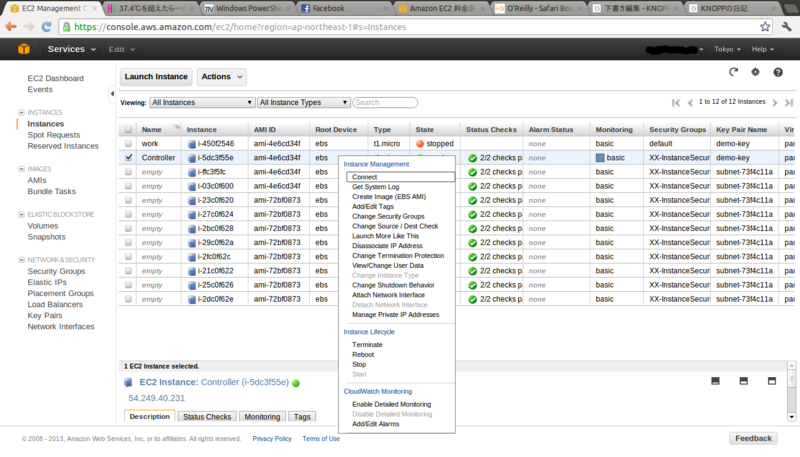Check the box for the work instance
This screenshot has width=800, height=457.
tap(128, 144)
